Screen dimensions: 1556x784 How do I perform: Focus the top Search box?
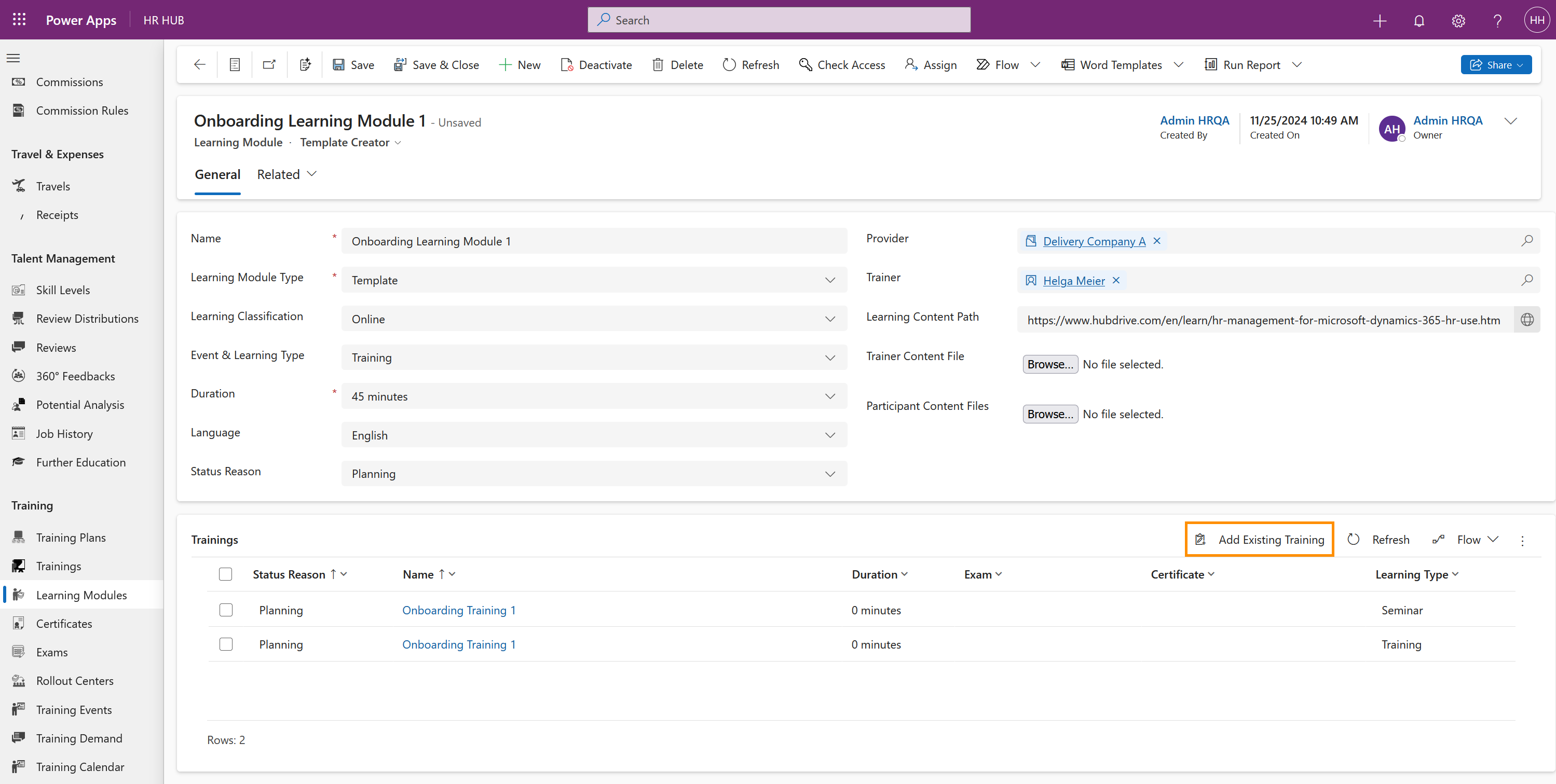point(779,20)
